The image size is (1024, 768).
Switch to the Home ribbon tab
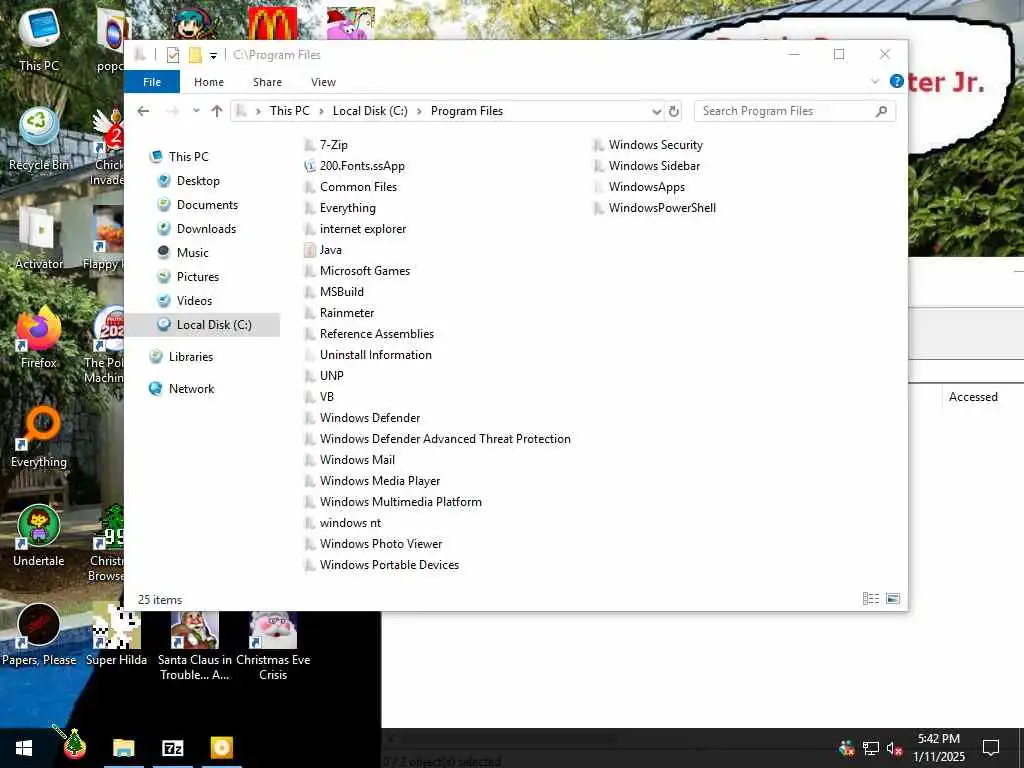click(x=209, y=82)
